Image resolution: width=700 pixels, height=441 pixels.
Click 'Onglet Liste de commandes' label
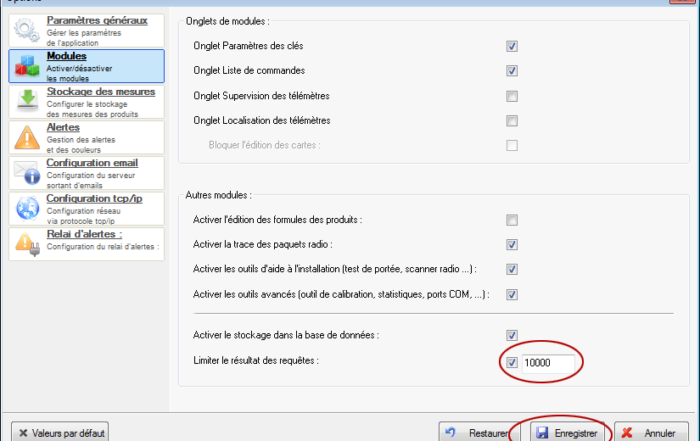point(249,71)
